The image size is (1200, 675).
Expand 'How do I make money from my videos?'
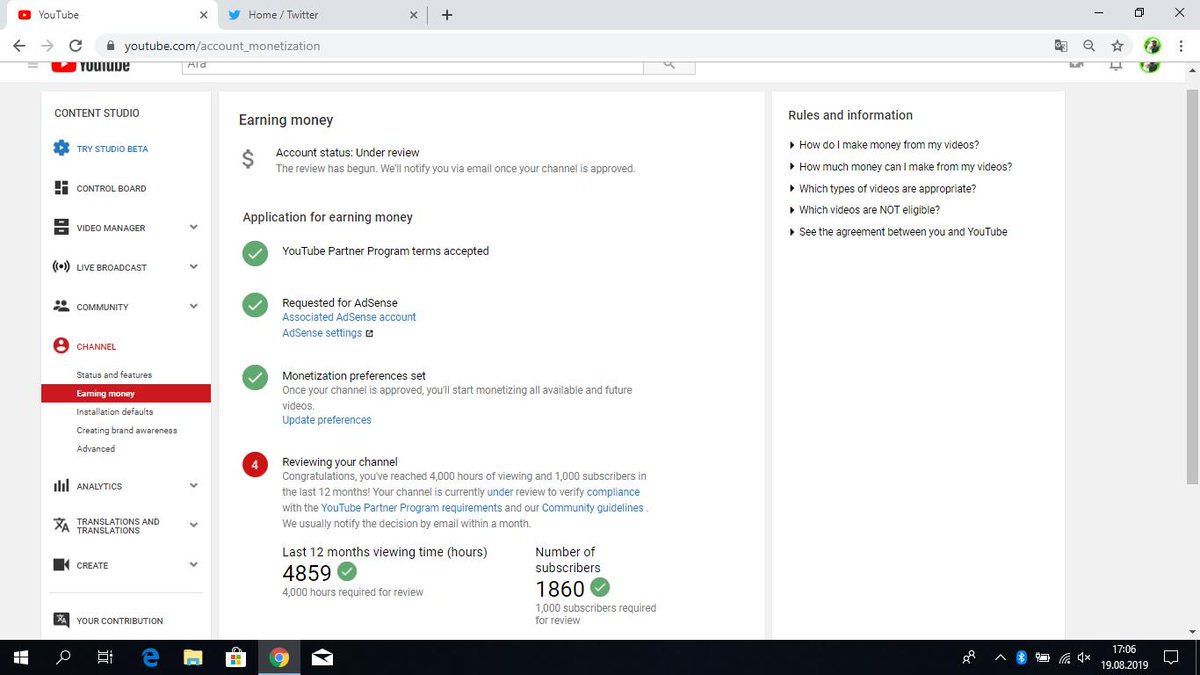click(884, 145)
